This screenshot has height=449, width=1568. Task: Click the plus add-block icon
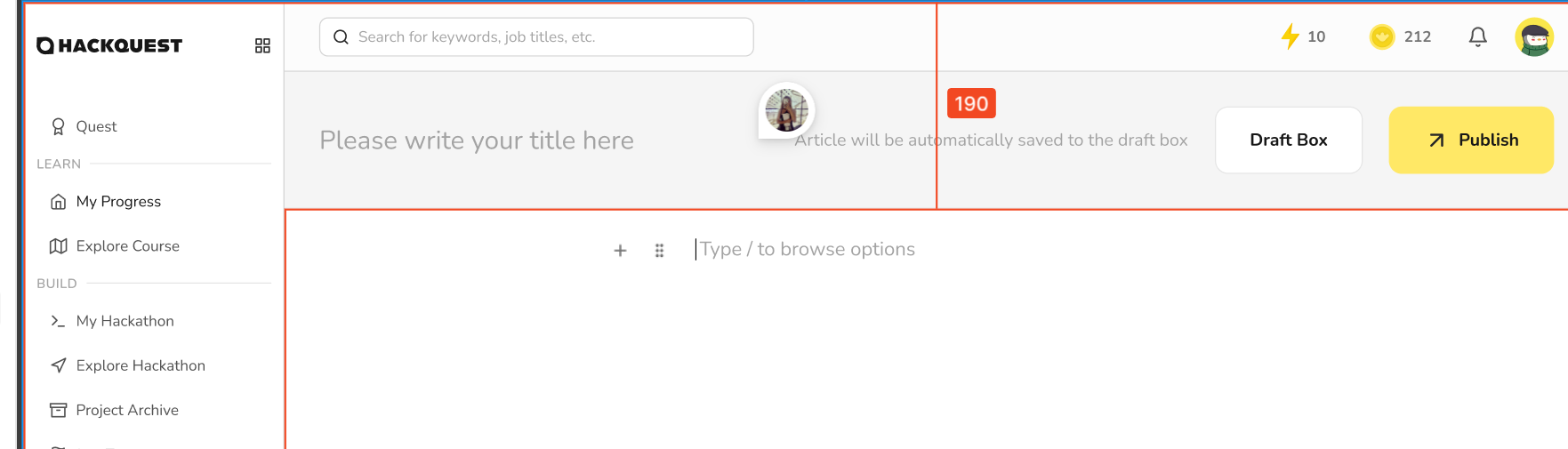coord(620,251)
